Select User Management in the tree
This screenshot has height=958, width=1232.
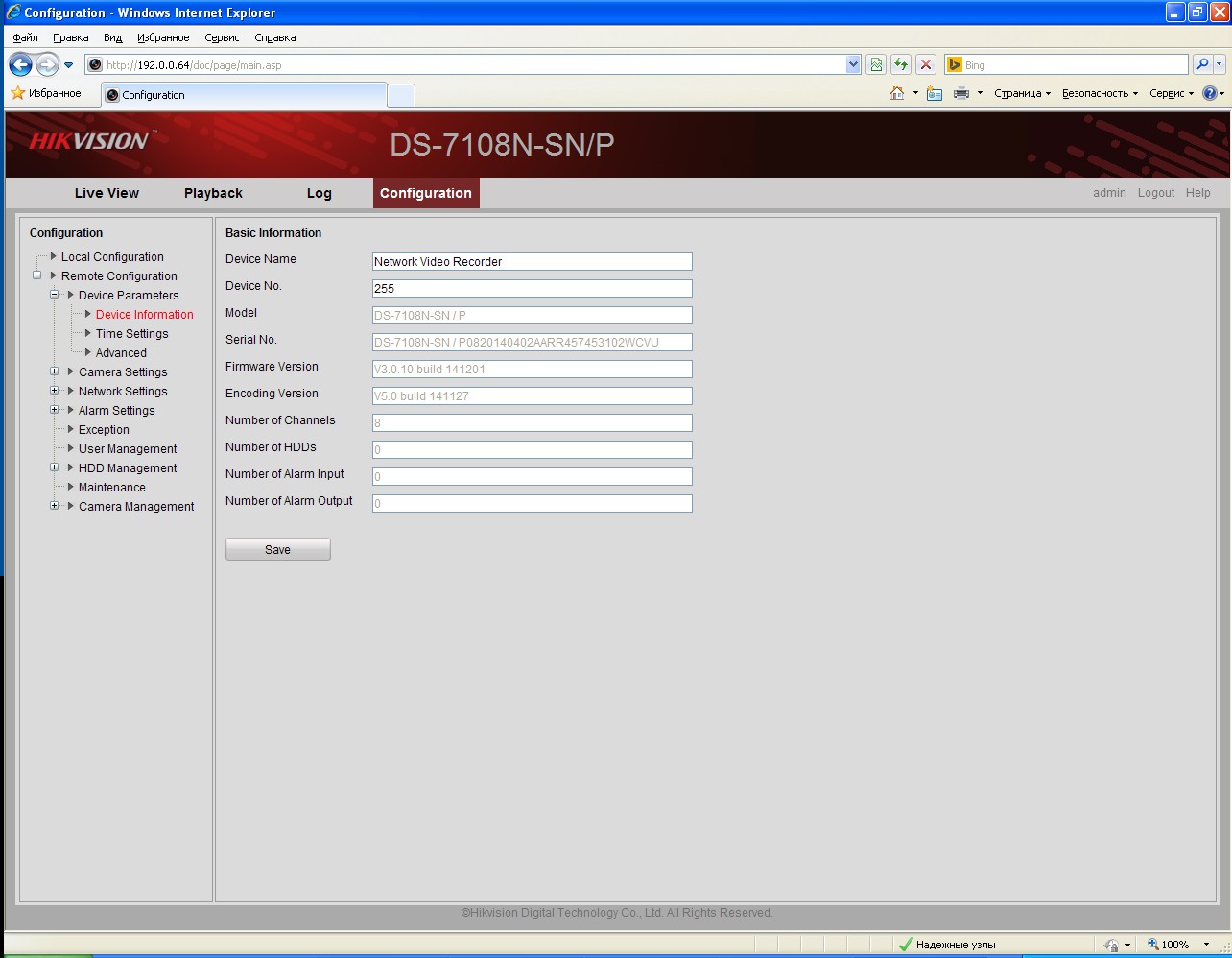128,449
